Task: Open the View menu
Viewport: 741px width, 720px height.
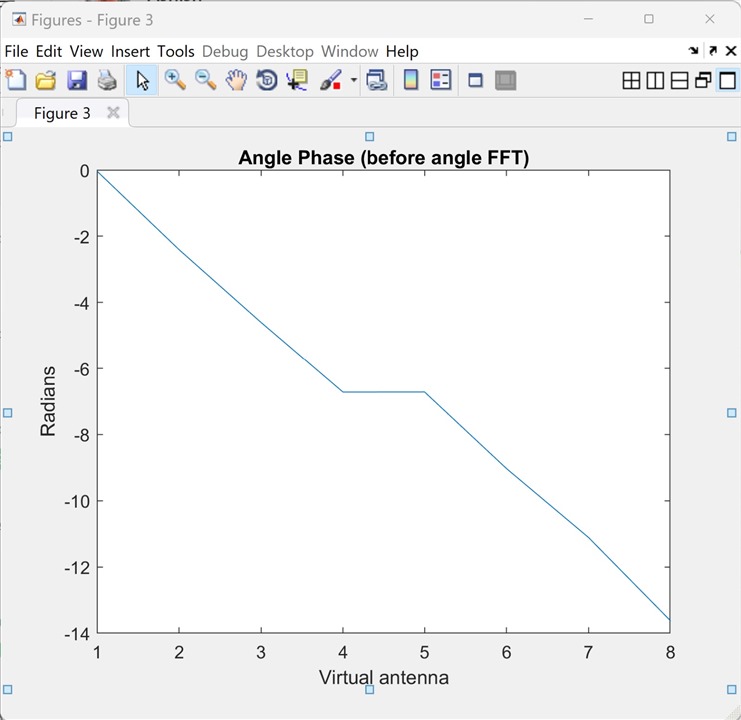Action: pos(86,51)
